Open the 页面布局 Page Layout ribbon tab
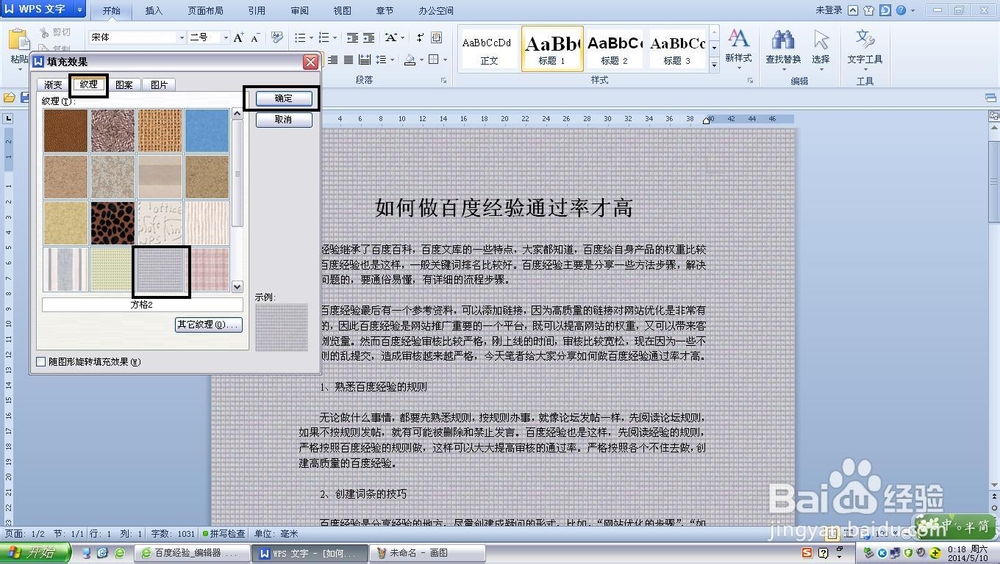Viewport: 1000px width, 564px height. click(x=205, y=10)
